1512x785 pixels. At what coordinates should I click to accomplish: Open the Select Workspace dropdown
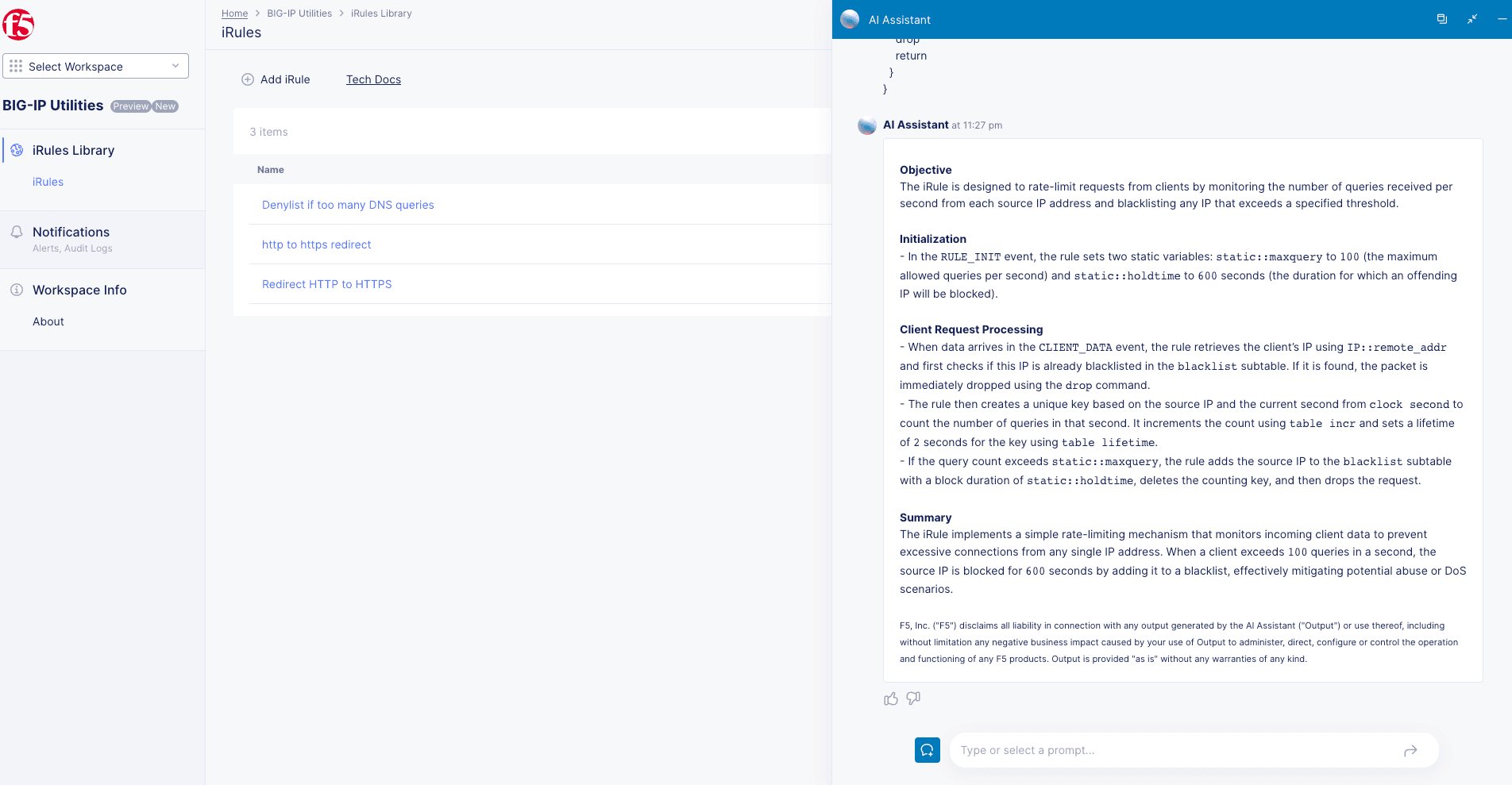click(x=95, y=67)
